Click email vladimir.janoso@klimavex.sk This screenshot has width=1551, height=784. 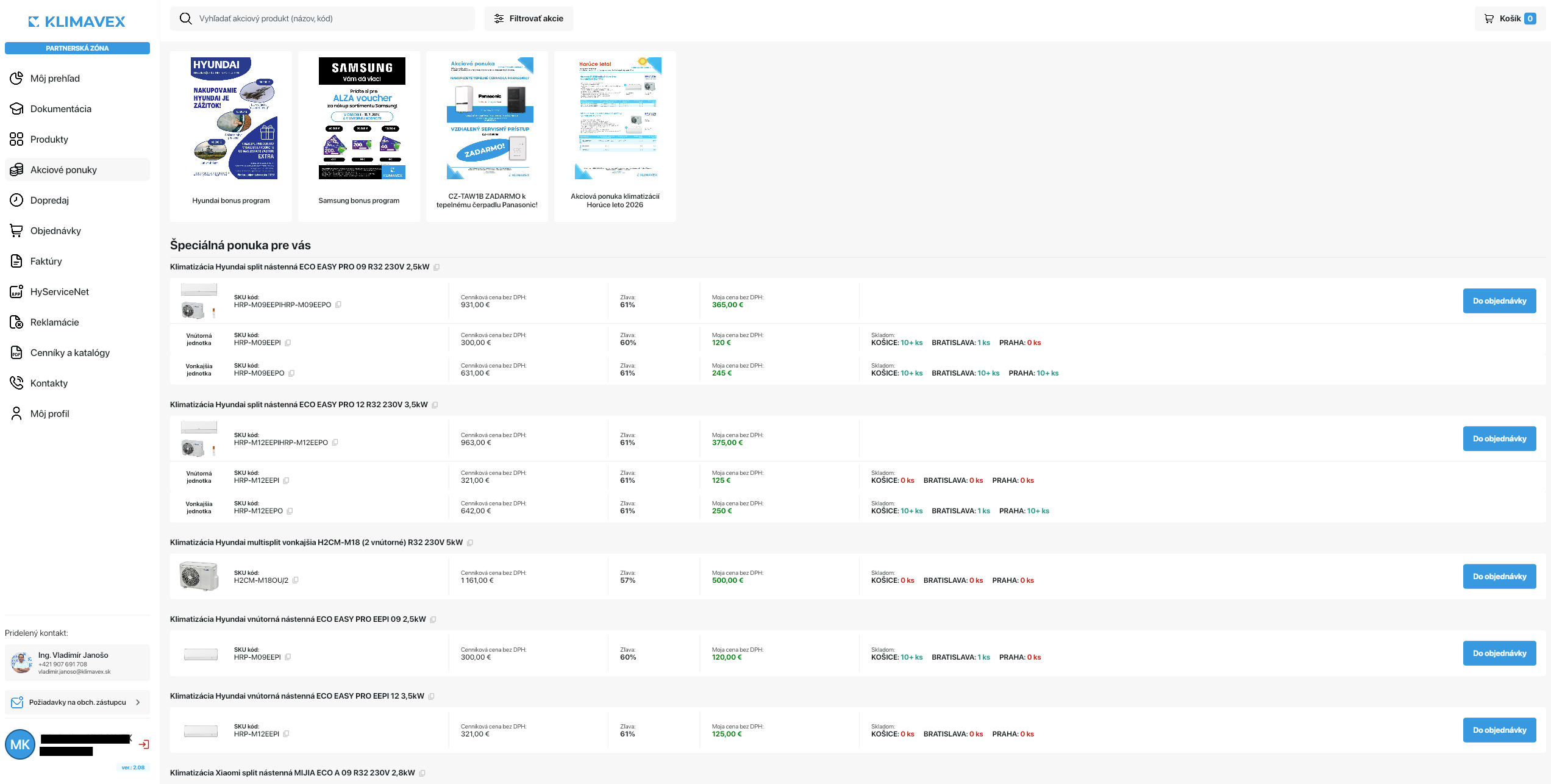click(74, 672)
